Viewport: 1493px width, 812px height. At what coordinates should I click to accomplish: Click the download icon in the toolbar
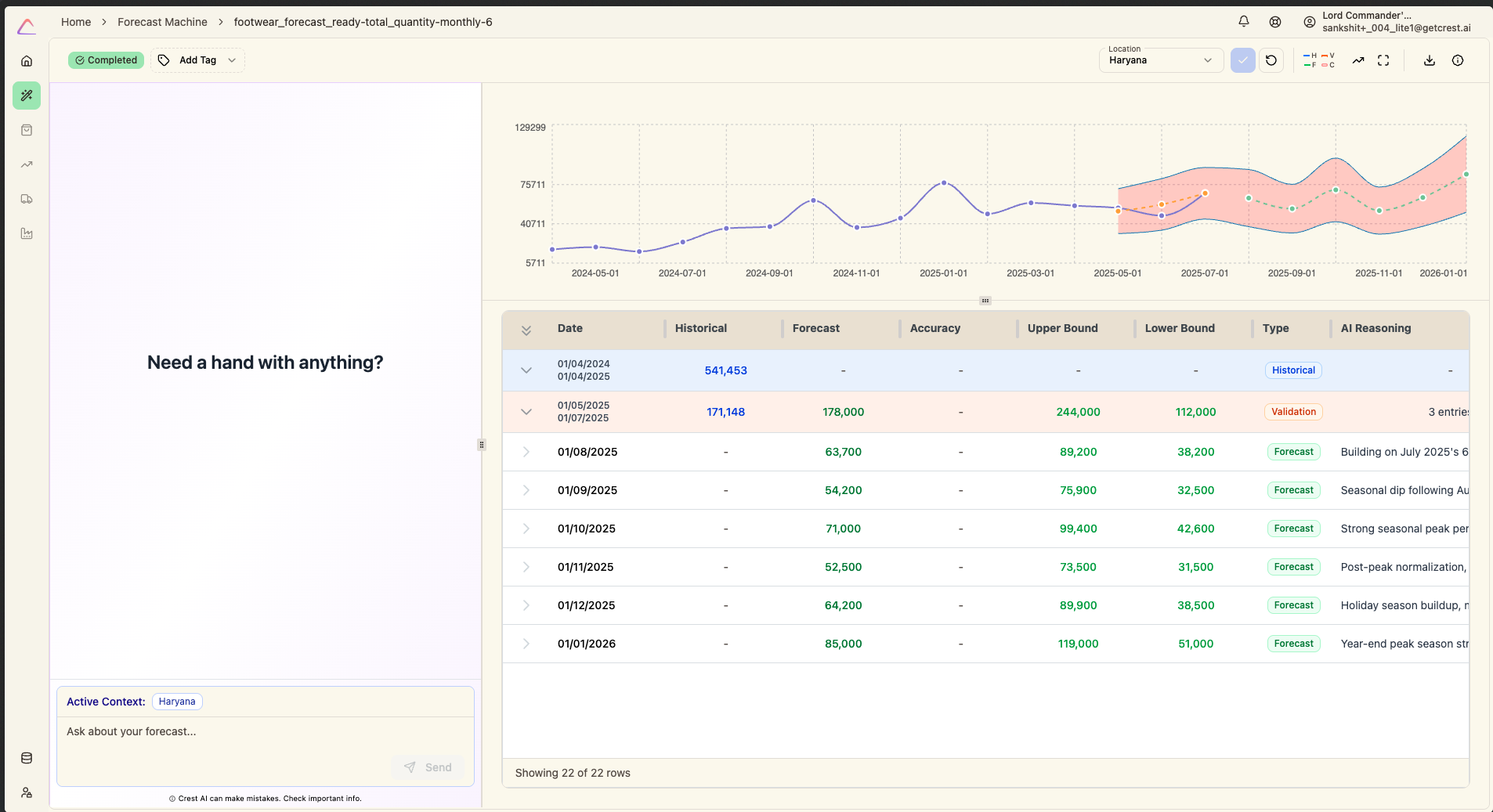1429,60
